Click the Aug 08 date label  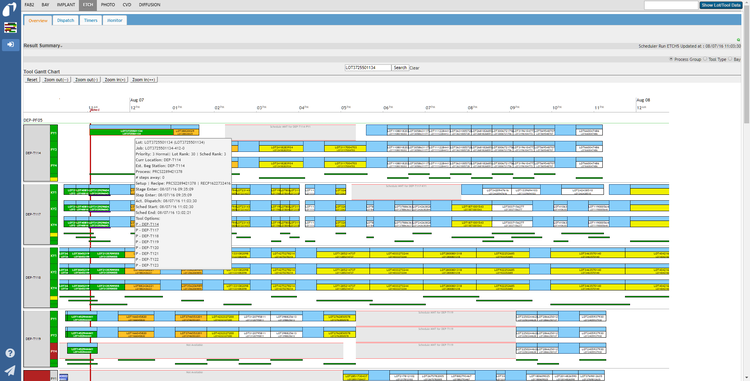coord(643,100)
